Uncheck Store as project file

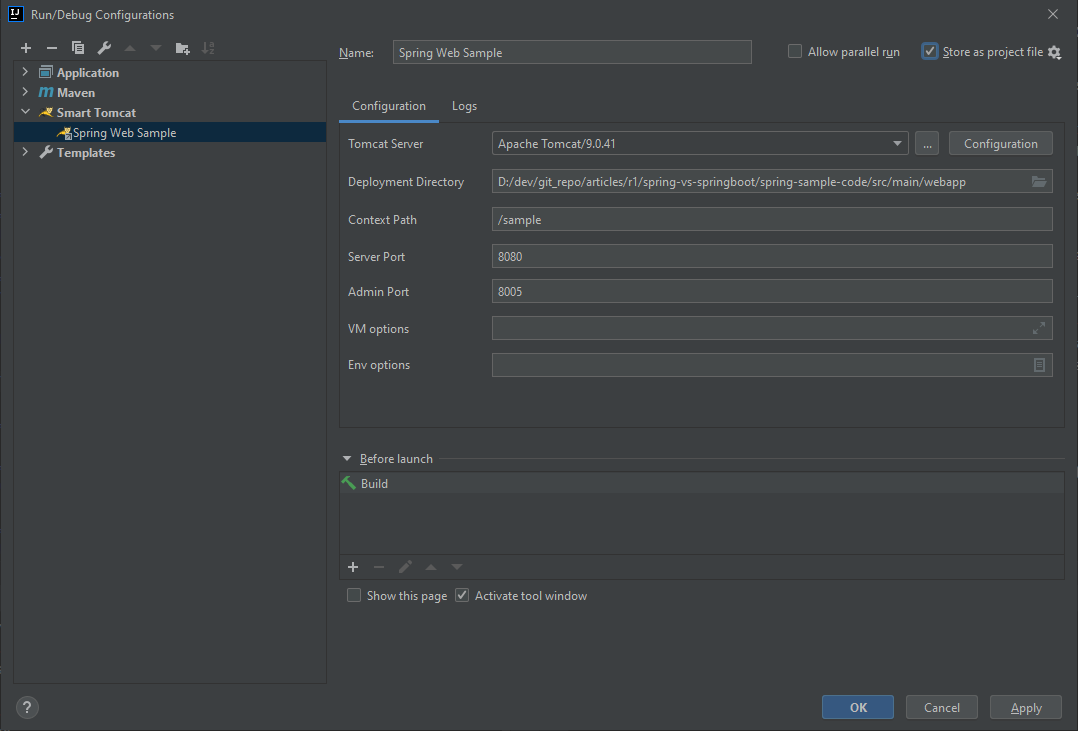pos(930,52)
